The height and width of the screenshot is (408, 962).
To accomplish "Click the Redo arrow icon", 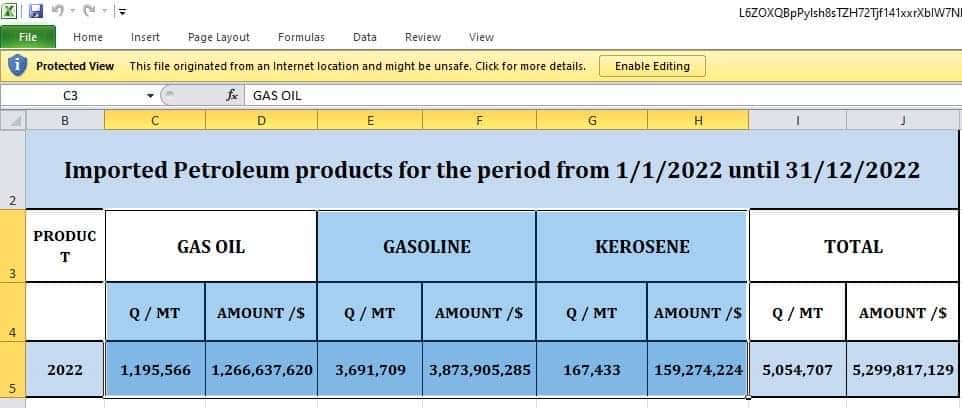I will click(88, 12).
